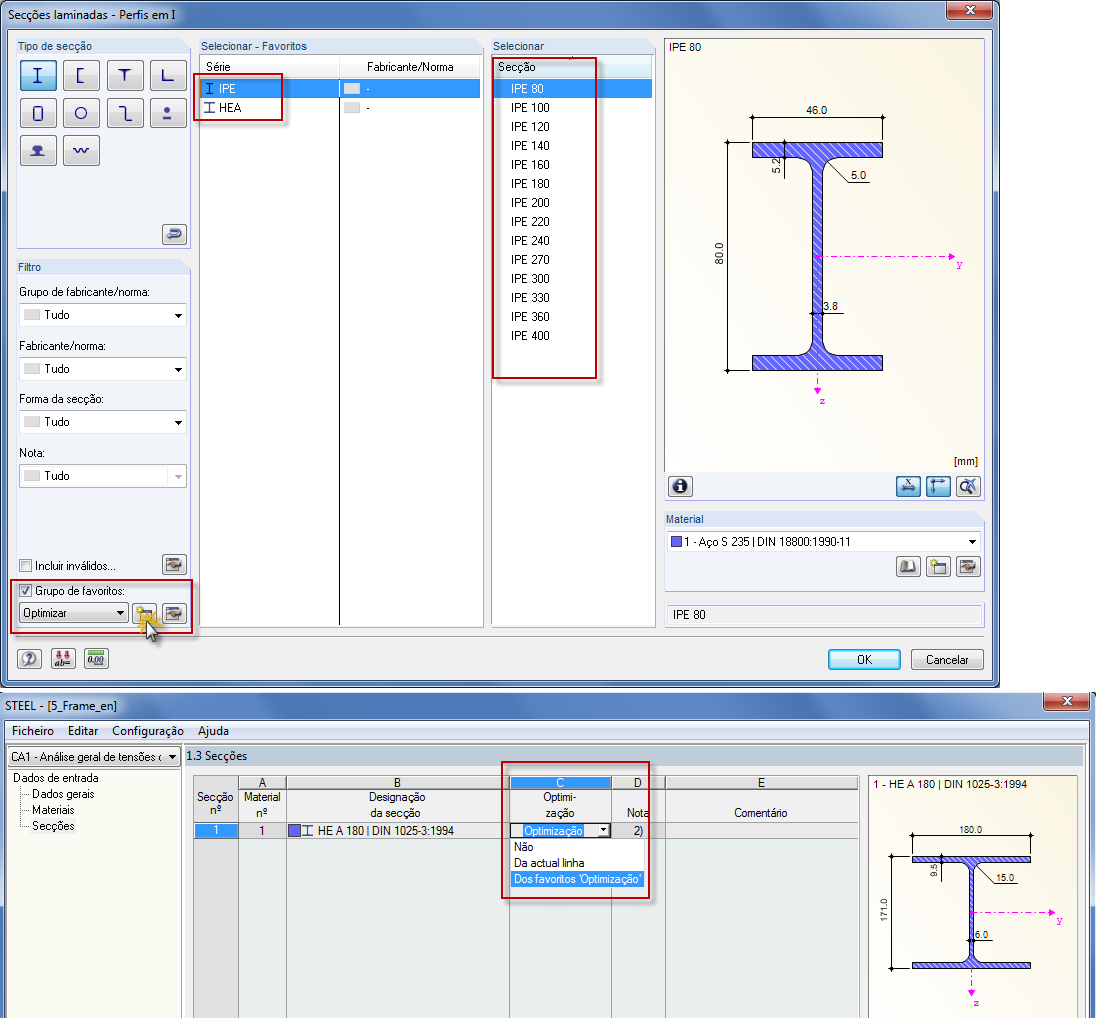The image size is (1098, 1022).
Task: Click the Fabricante/Norma column header
Action: tap(410, 67)
